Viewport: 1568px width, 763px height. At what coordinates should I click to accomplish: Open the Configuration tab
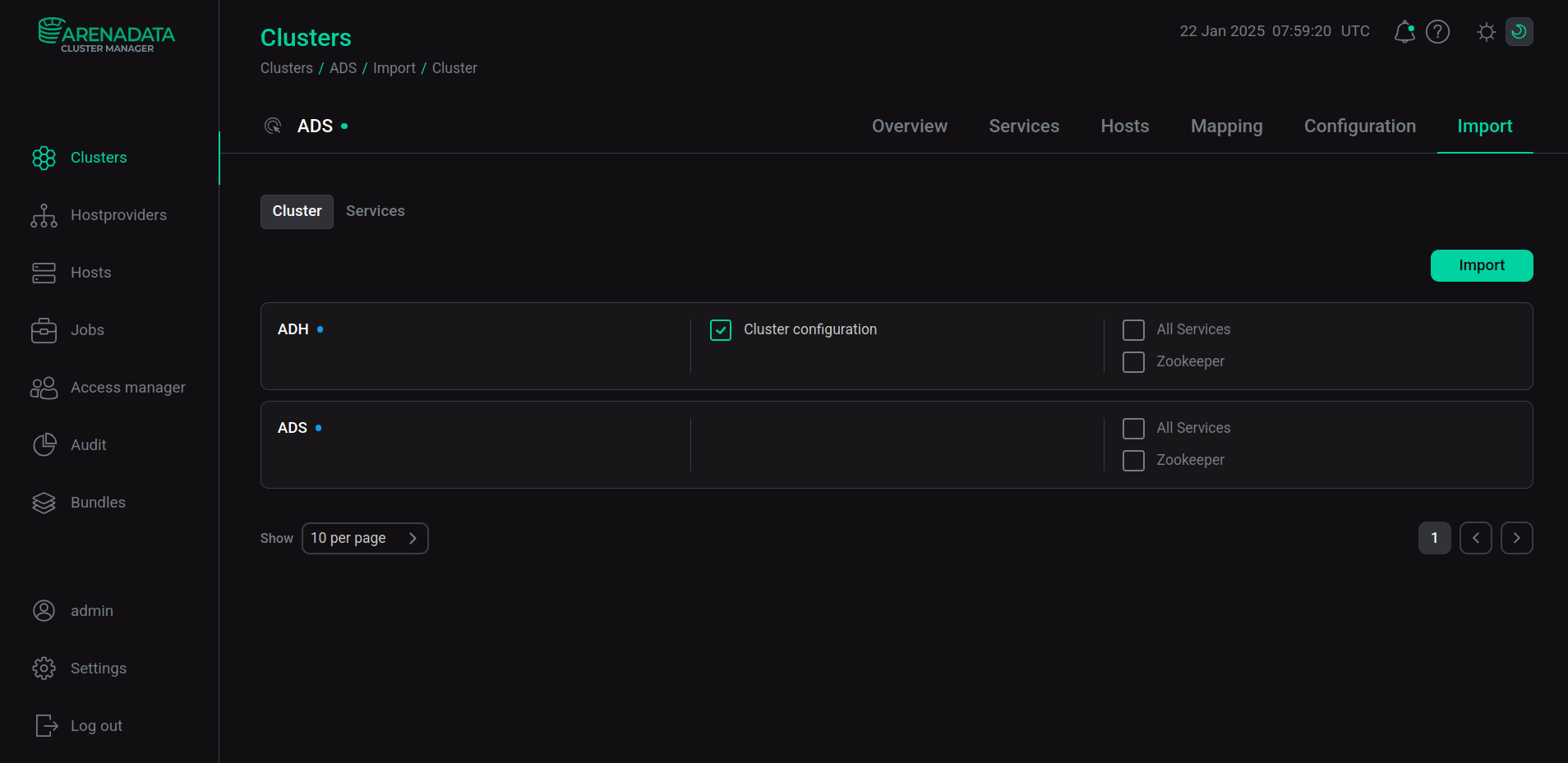tap(1360, 126)
